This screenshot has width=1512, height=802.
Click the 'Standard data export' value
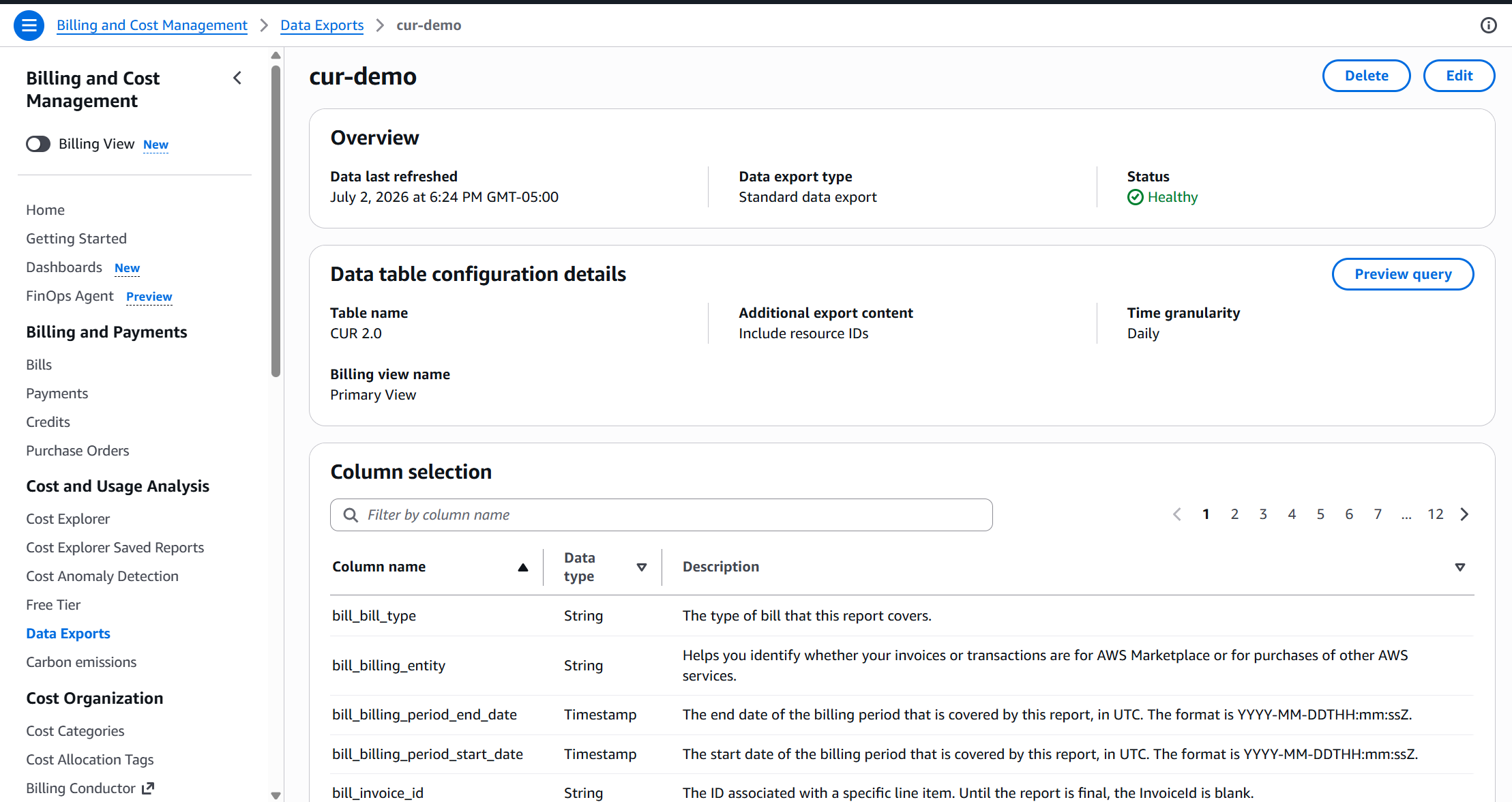pos(807,197)
